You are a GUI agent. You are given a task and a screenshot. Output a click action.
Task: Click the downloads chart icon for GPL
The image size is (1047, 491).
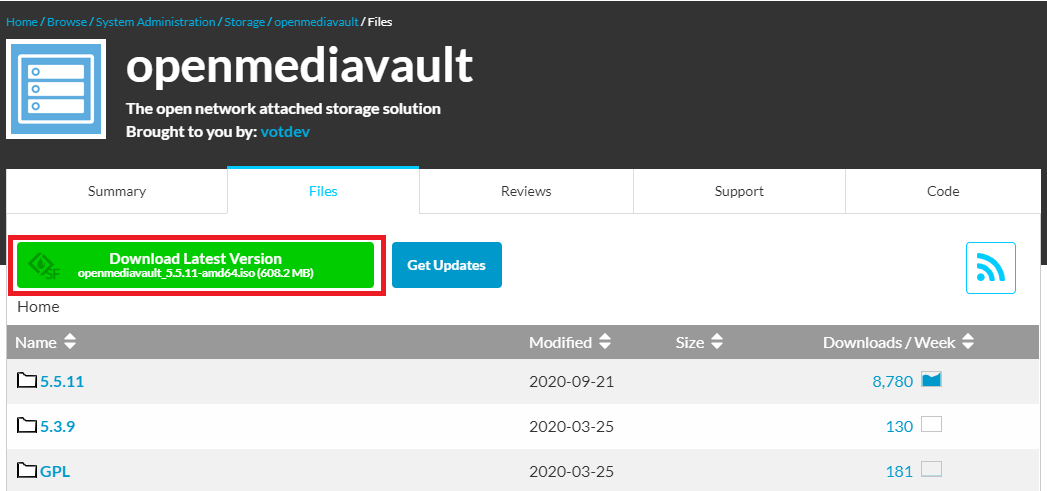click(931, 470)
